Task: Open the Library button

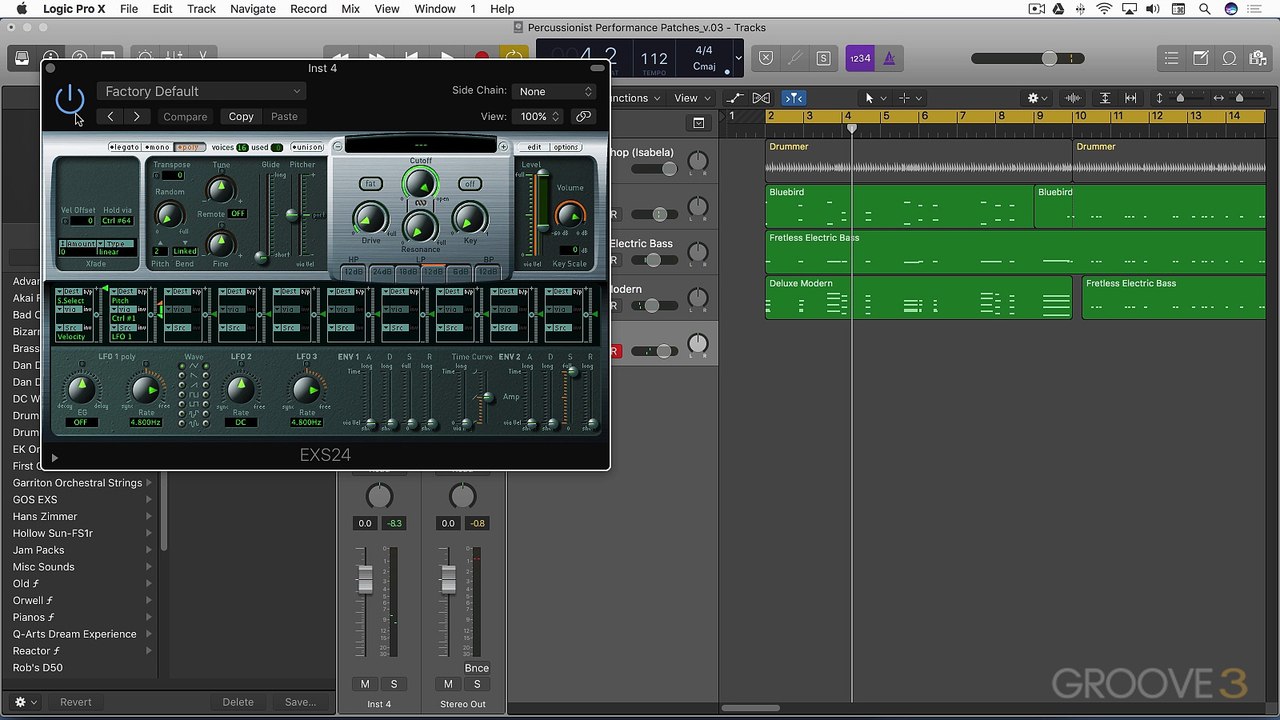Action: pos(22,58)
